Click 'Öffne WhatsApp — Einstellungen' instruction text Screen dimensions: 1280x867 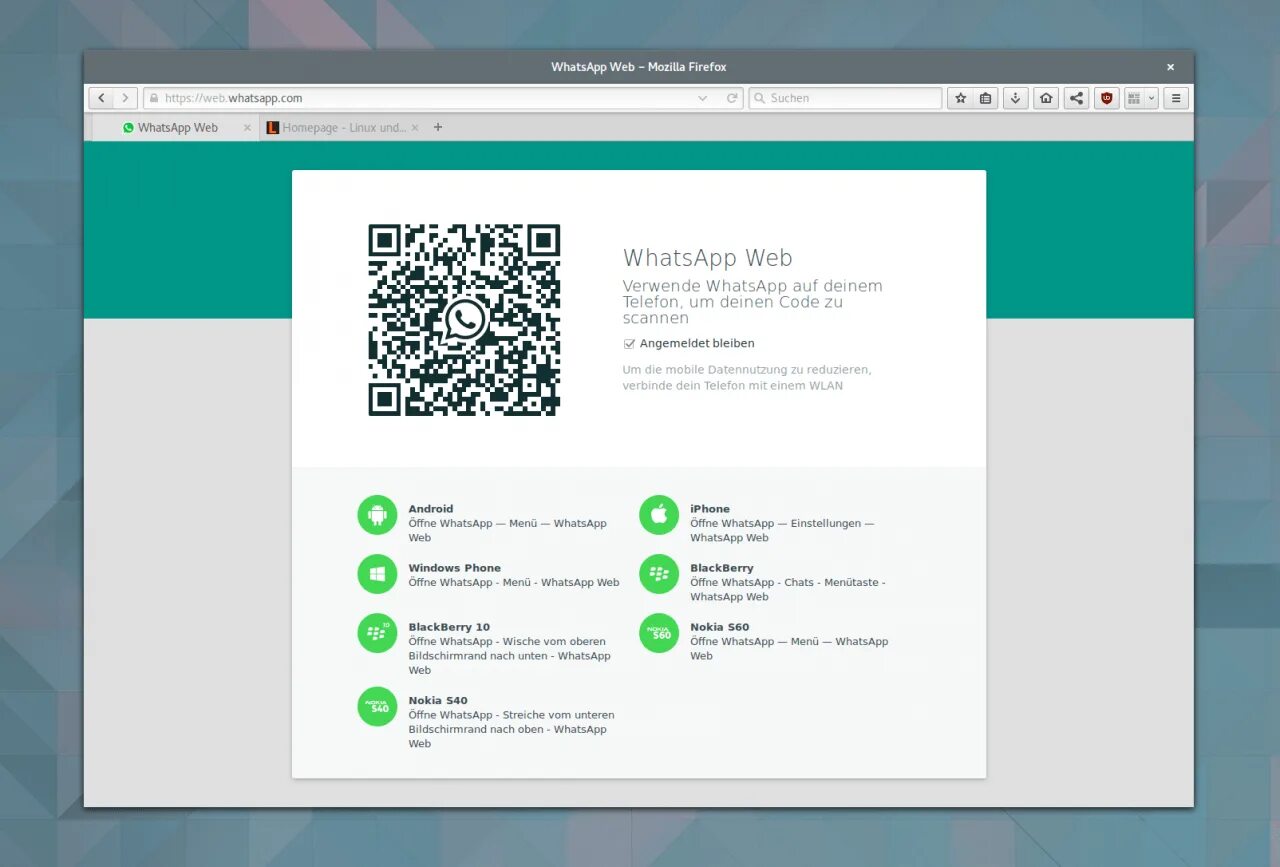point(782,530)
